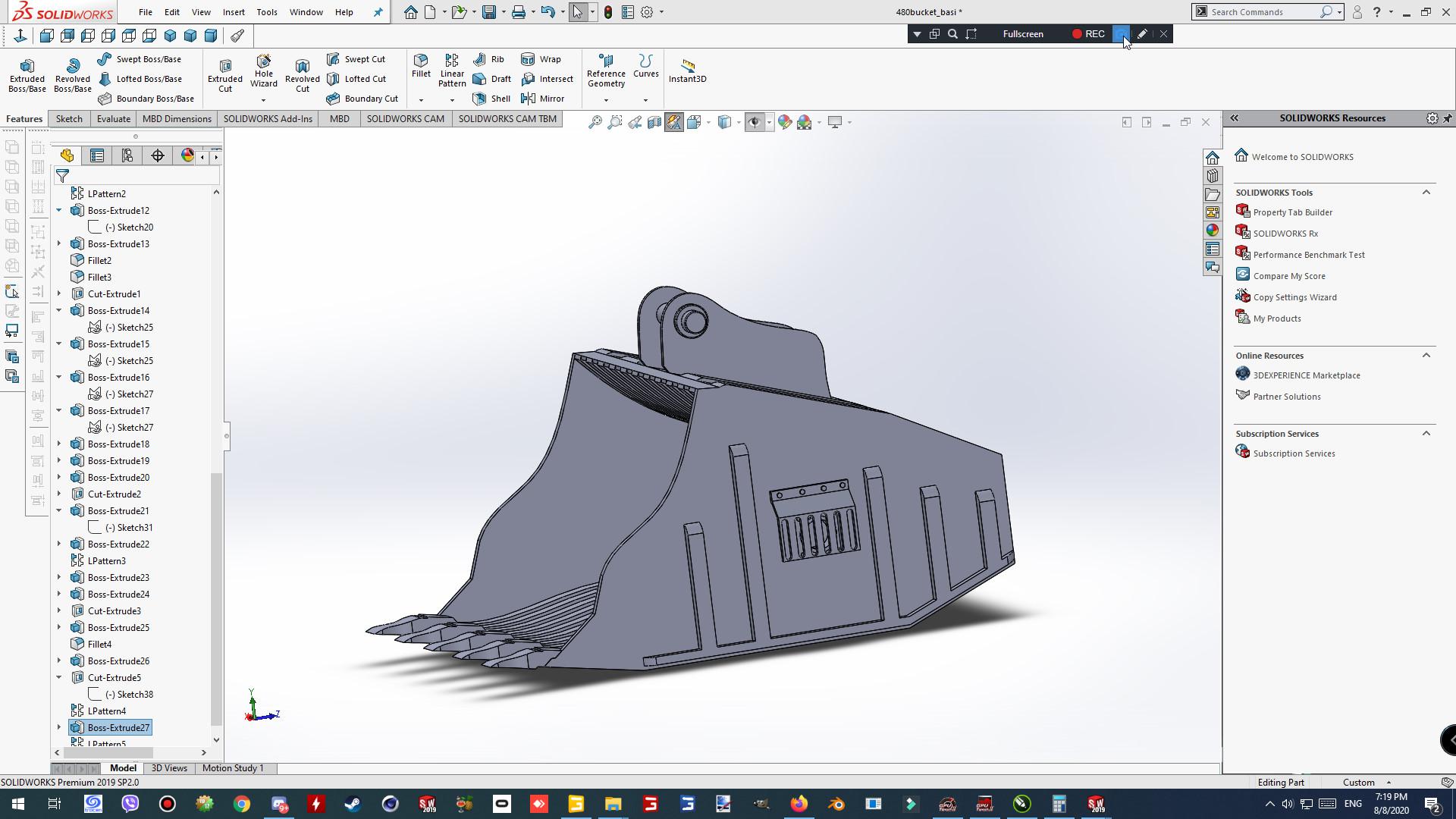Collapse the SOLIDWORKS Tools section
1456x819 pixels.
(1426, 192)
